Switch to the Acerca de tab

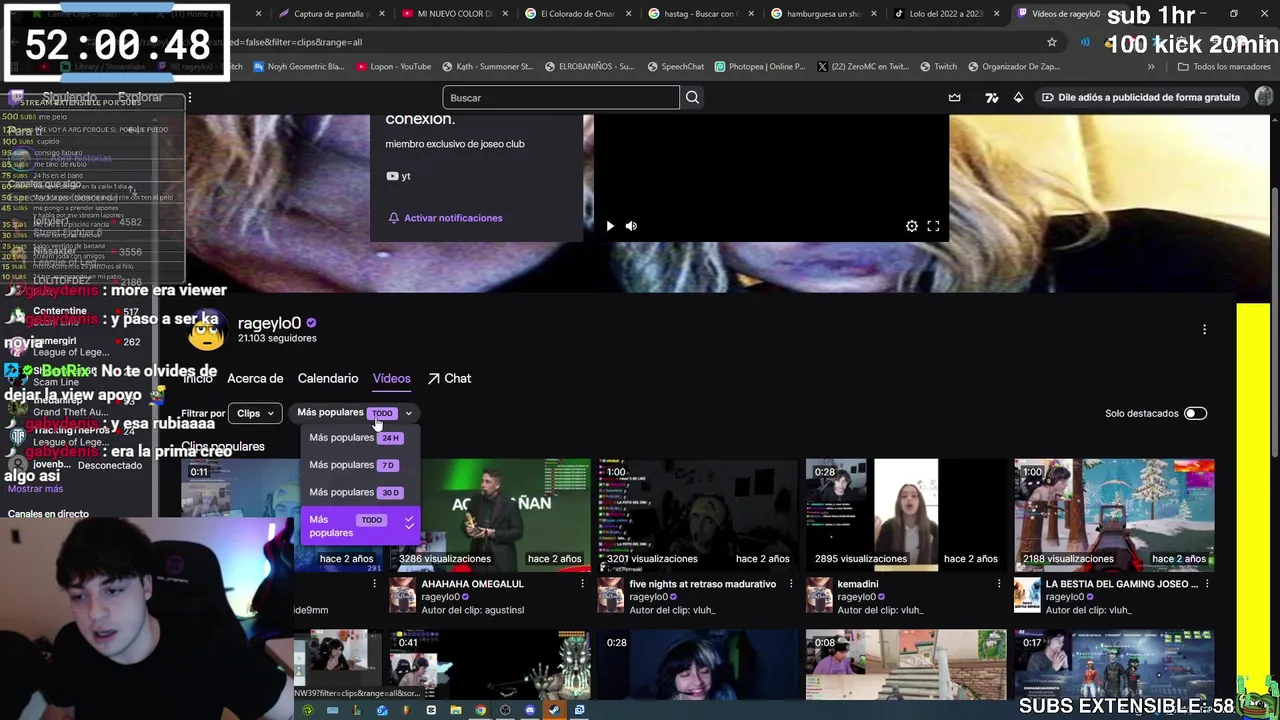tap(255, 378)
